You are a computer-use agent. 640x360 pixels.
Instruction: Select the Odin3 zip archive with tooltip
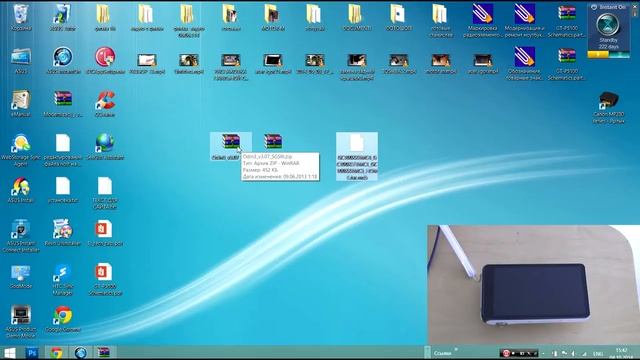(x=231, y=146)
